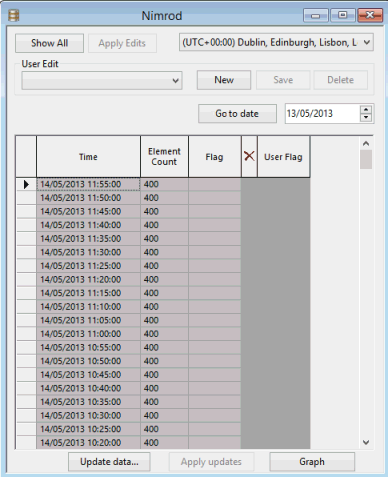Maximize the Nimrod window

point(343,15)
